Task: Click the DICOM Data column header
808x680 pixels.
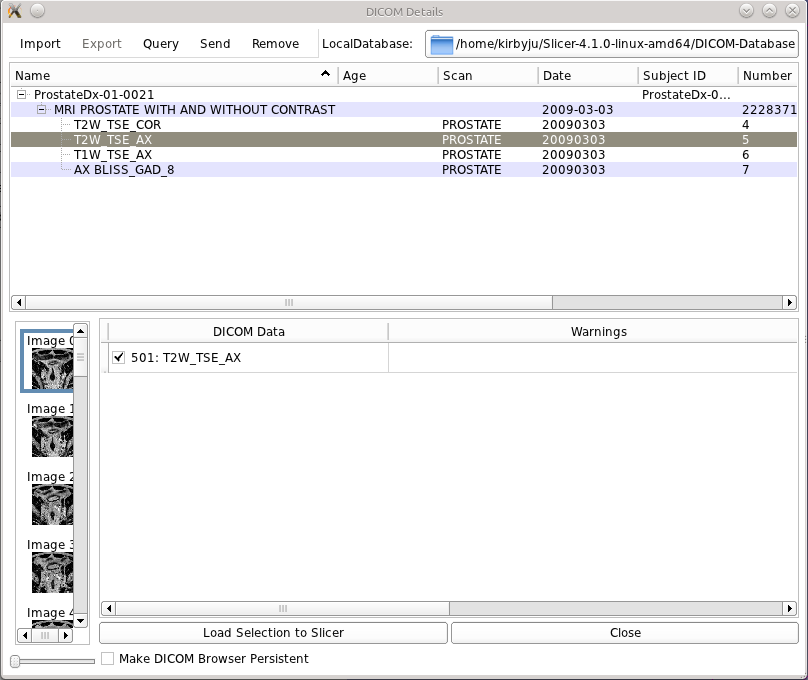Action: tap(248, 332)
